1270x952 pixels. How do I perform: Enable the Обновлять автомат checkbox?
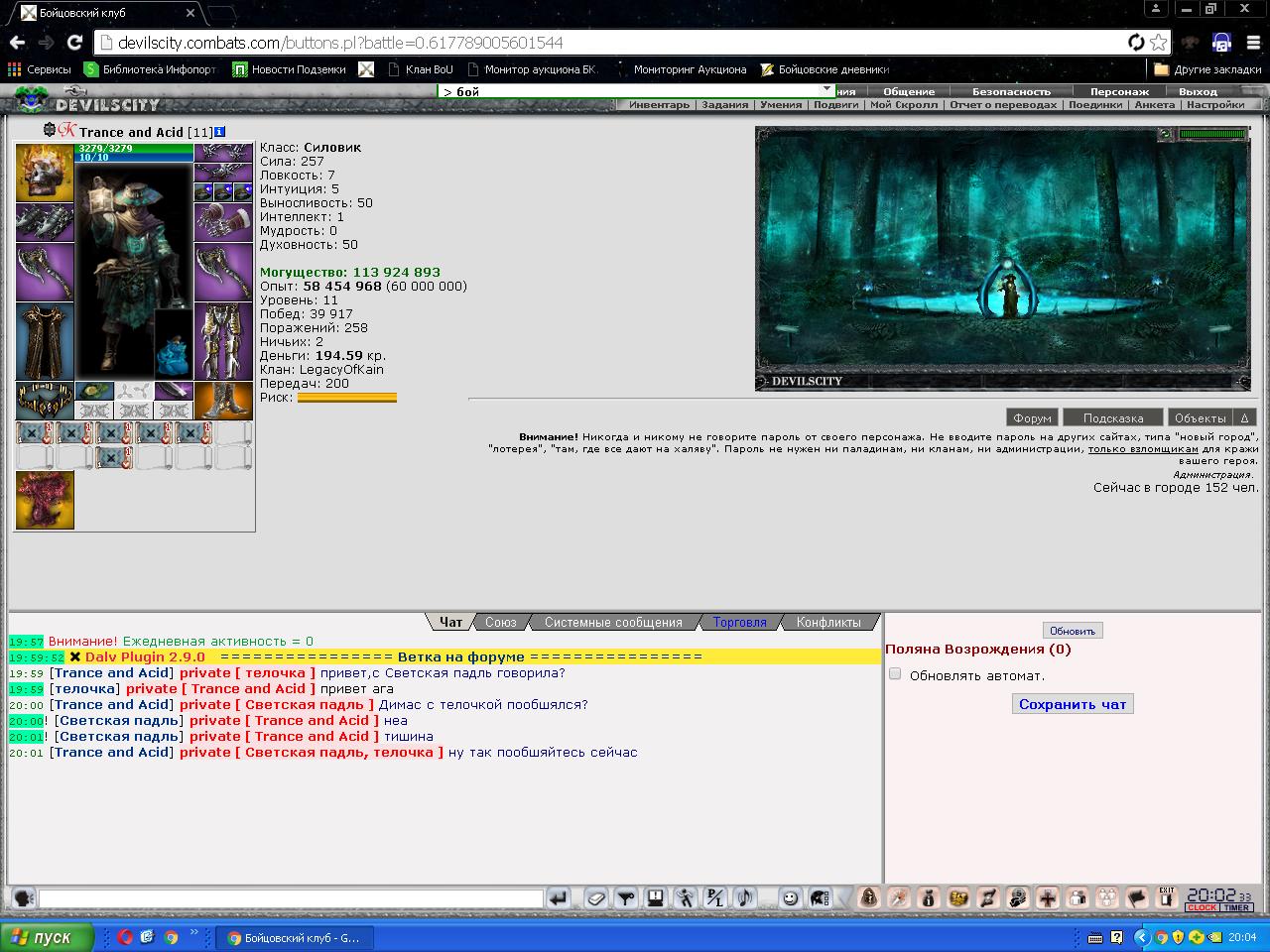click(x=895, y=674)
